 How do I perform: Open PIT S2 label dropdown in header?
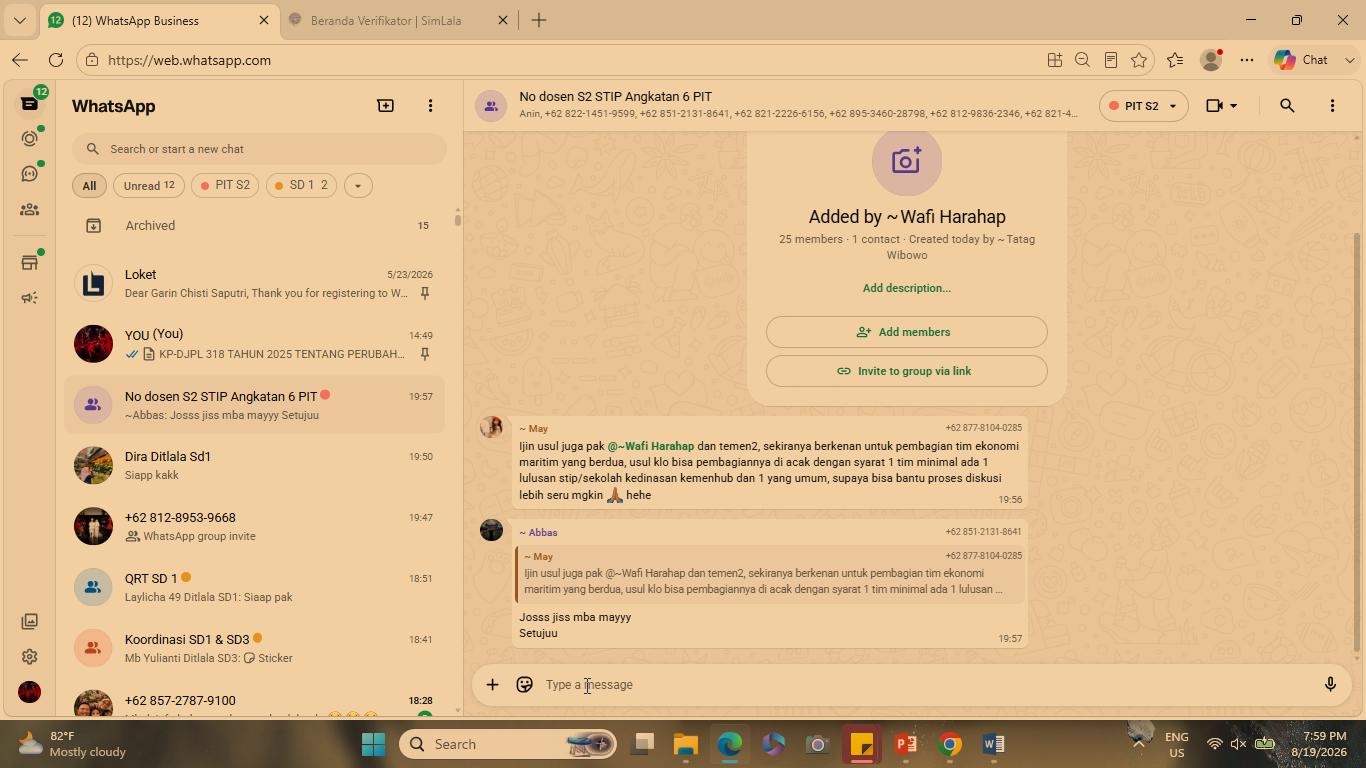click(1143, 106)
